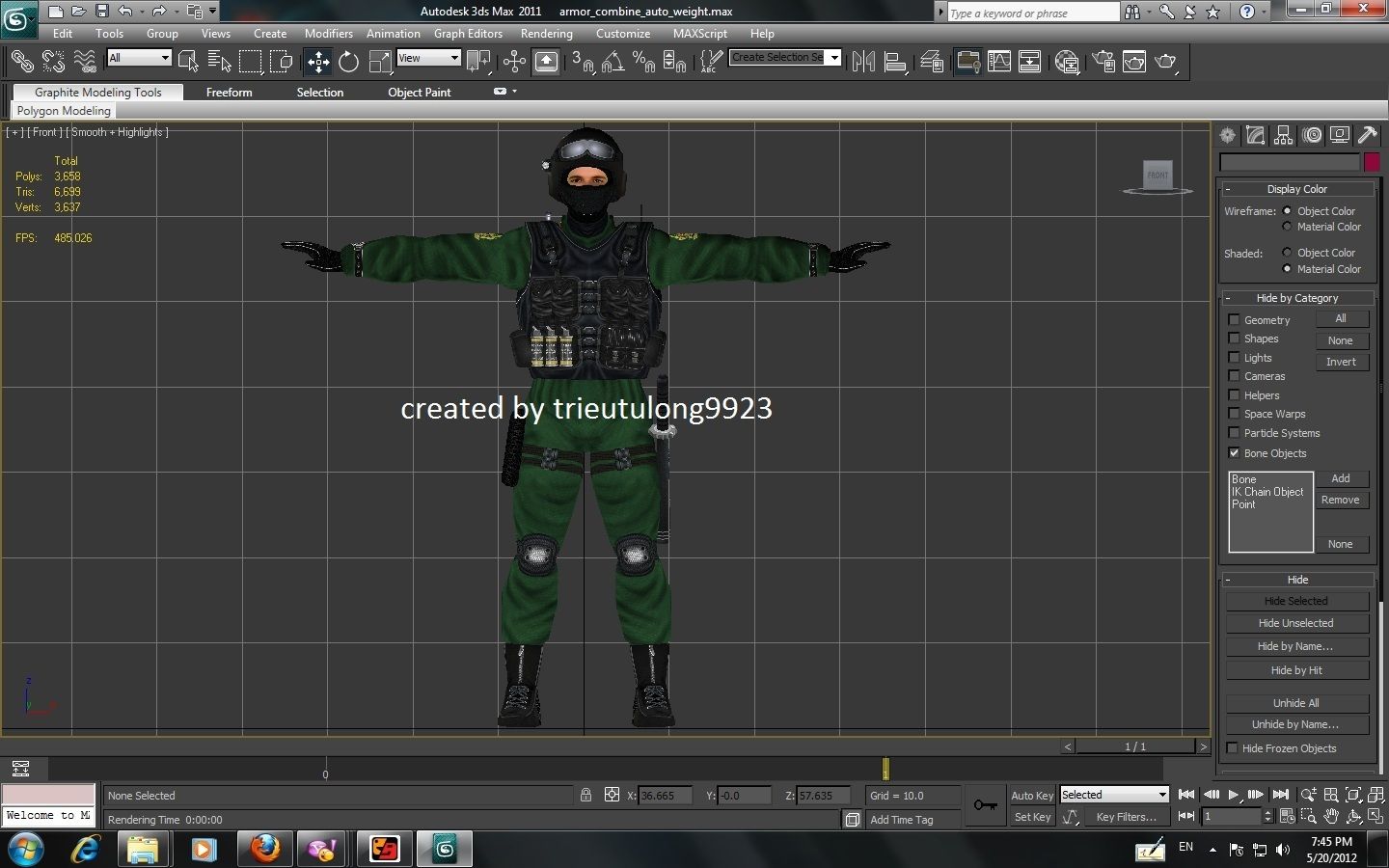Select Wireframe Material Color radio button
This screenshot has width=1389, height=868.
point(1287,227)
